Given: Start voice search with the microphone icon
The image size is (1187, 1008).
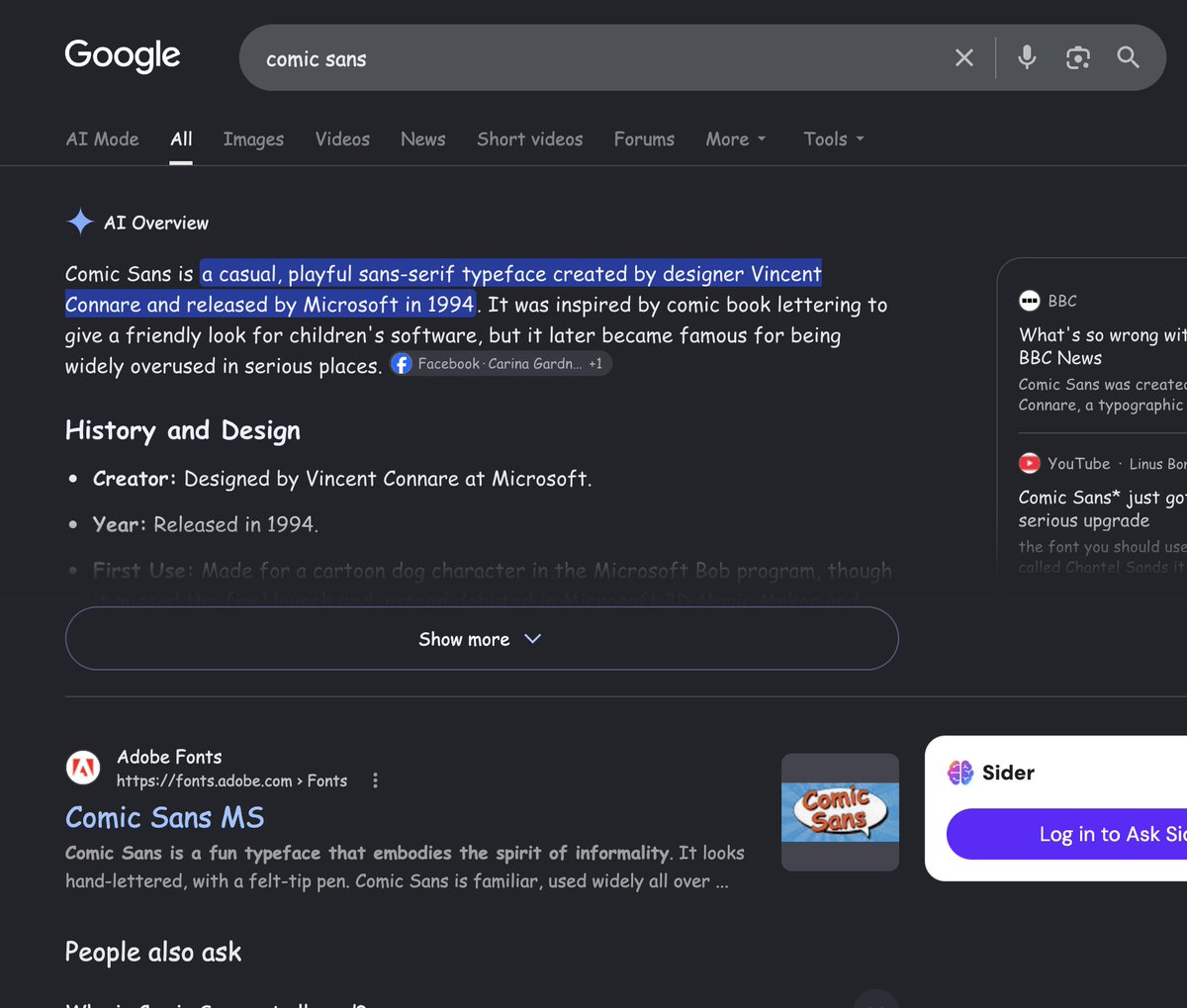Looking at the screenshot, I should pyautogui.click(x=1027, y=57).
